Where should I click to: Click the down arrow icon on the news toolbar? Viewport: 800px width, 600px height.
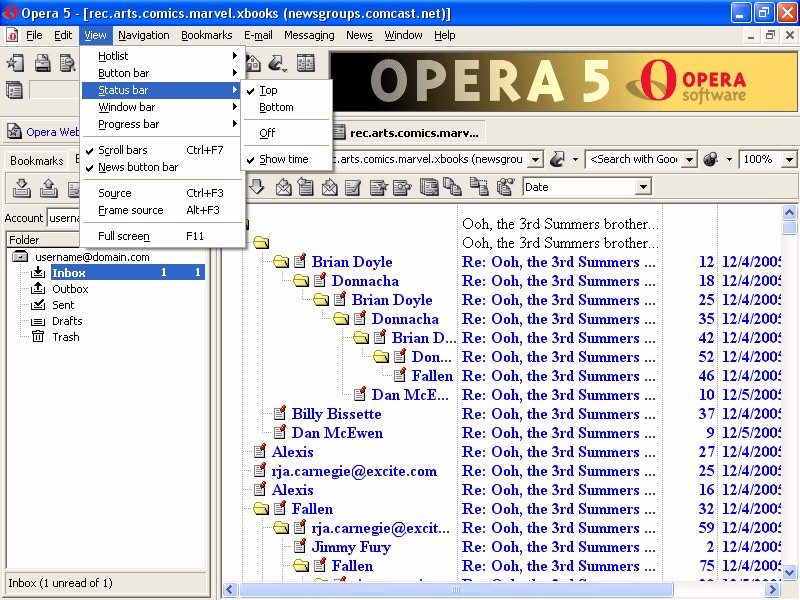257,187
